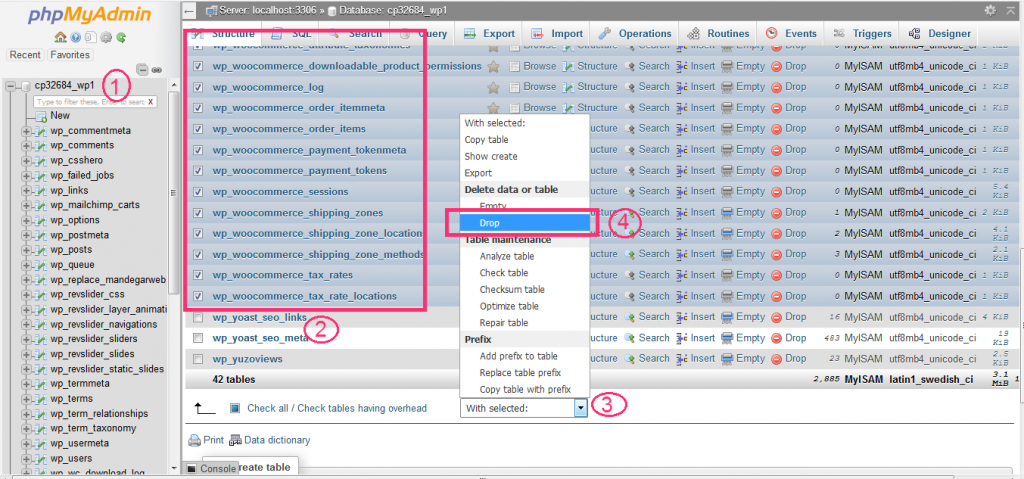Image resolution: width=1024 pixels, height=479 pixels.
Task: Open wp_woocommerce_shipping_zones table link
Action: [x=297, y=213]
